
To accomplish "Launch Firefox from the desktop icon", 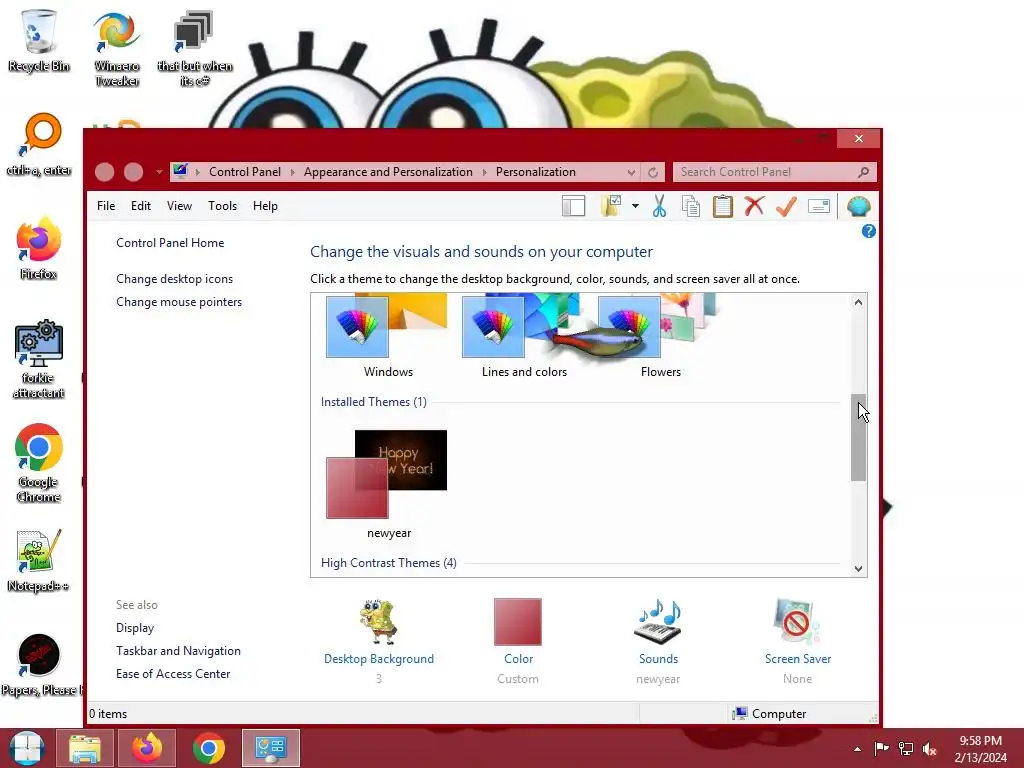I will (39, 249).
